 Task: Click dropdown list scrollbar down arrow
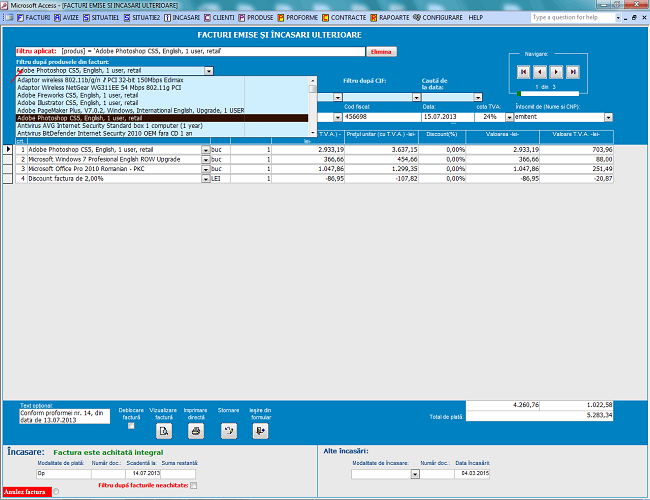(313, 133)
